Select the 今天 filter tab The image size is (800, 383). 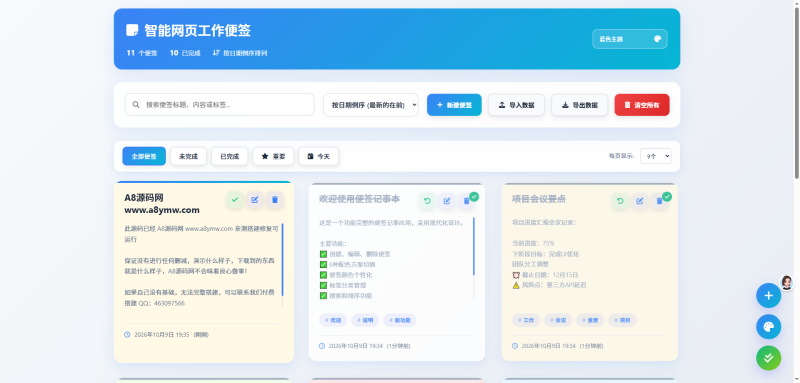318,156
